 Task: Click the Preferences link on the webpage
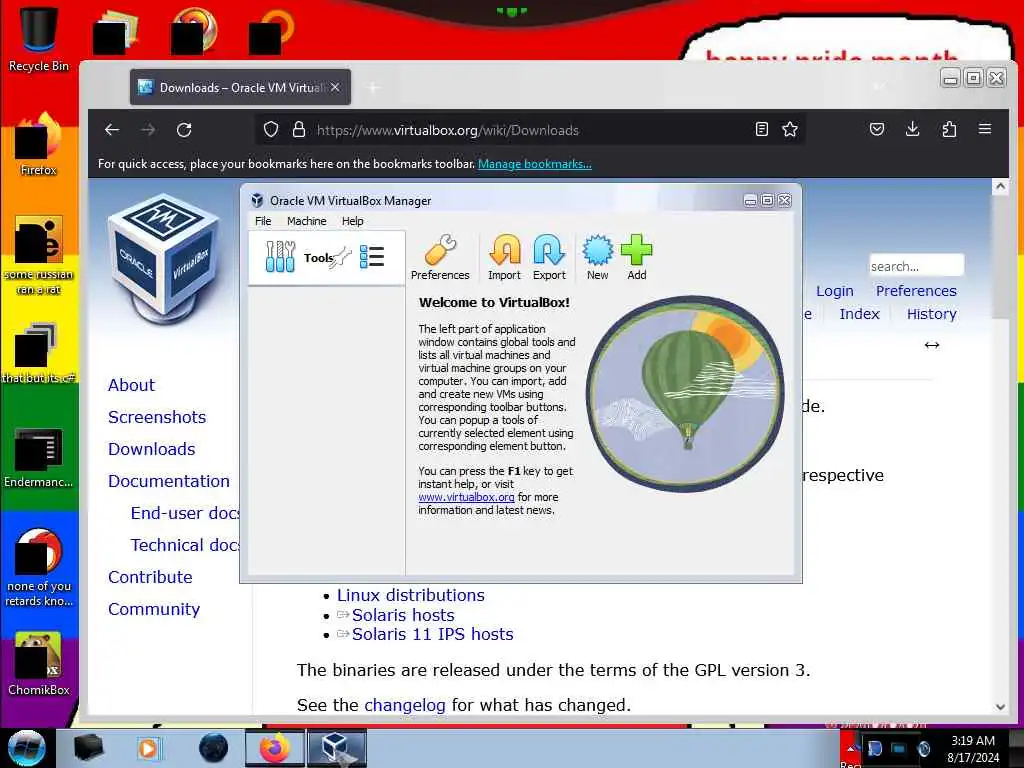tap(916, 291)
